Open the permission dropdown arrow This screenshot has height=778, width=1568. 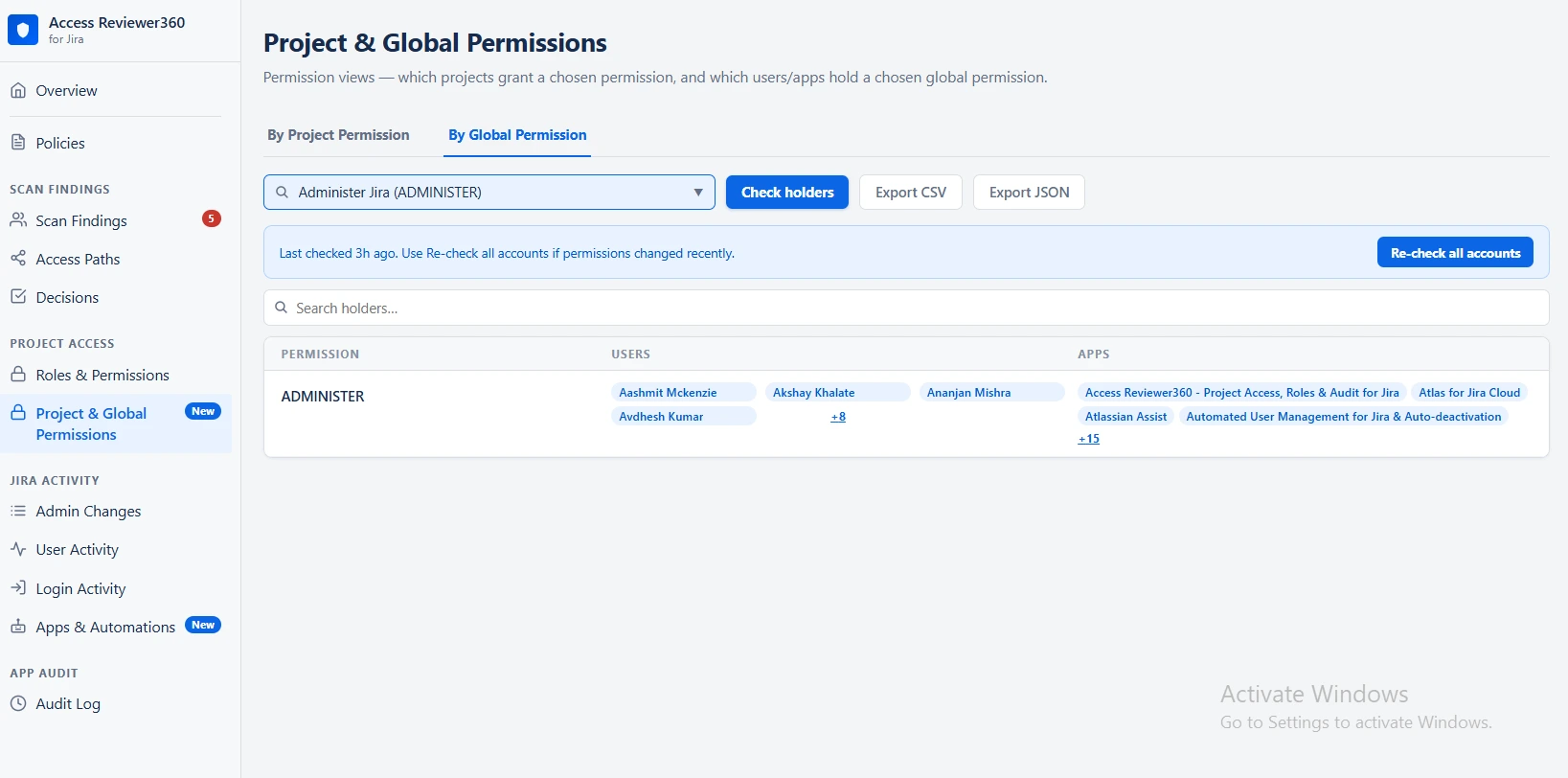click(x=698, y=193)
